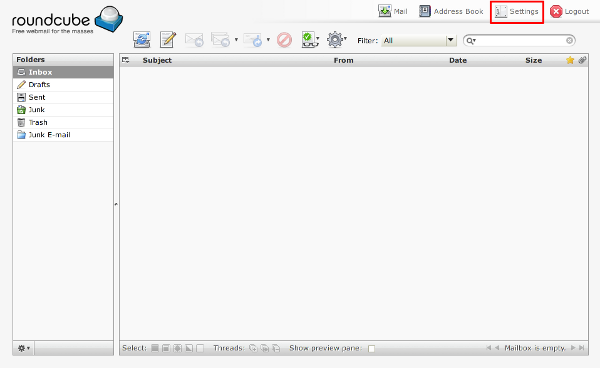Open the forward options arrow
Image resolution: width=600 pixels, height=368 pixels.
[x=268, y=39]
